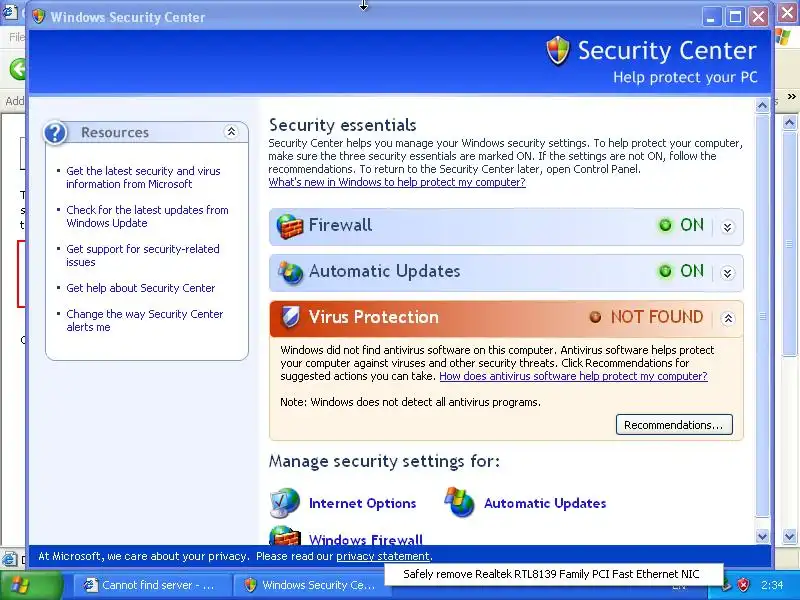Image resolution: width=800 pixels, height=600 pixels.
Task: Click the Internet Options globe icon
Action: click(285, 503)
